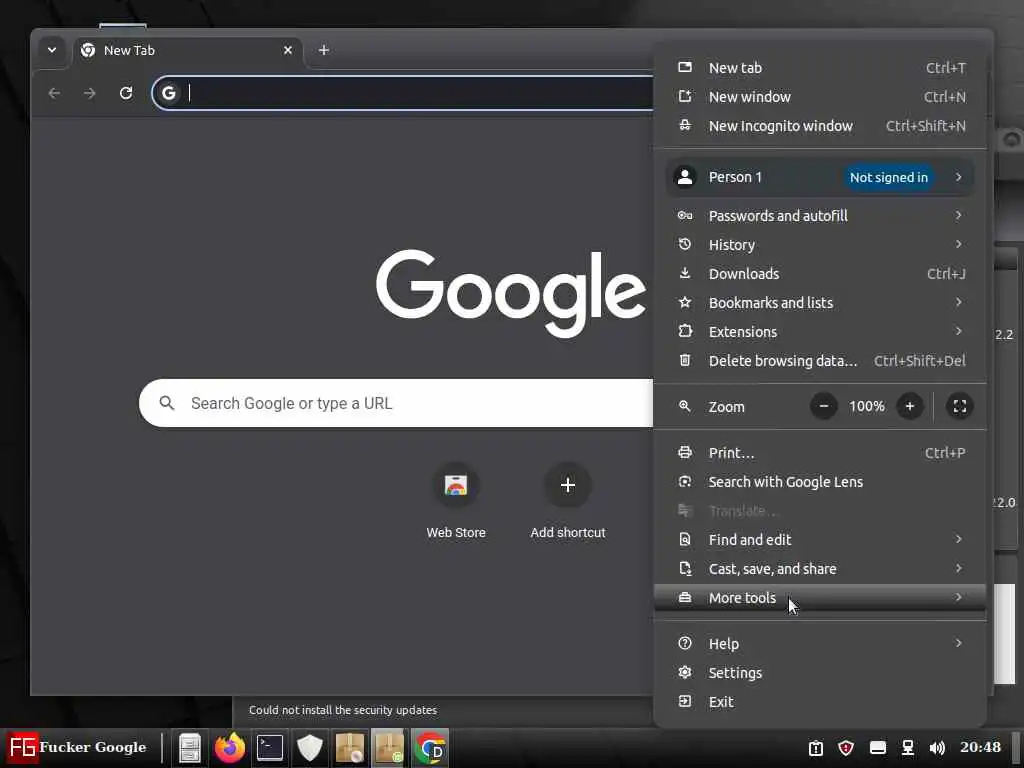
Task: Choose New tab from the menu
Action: tap(820, 68)
